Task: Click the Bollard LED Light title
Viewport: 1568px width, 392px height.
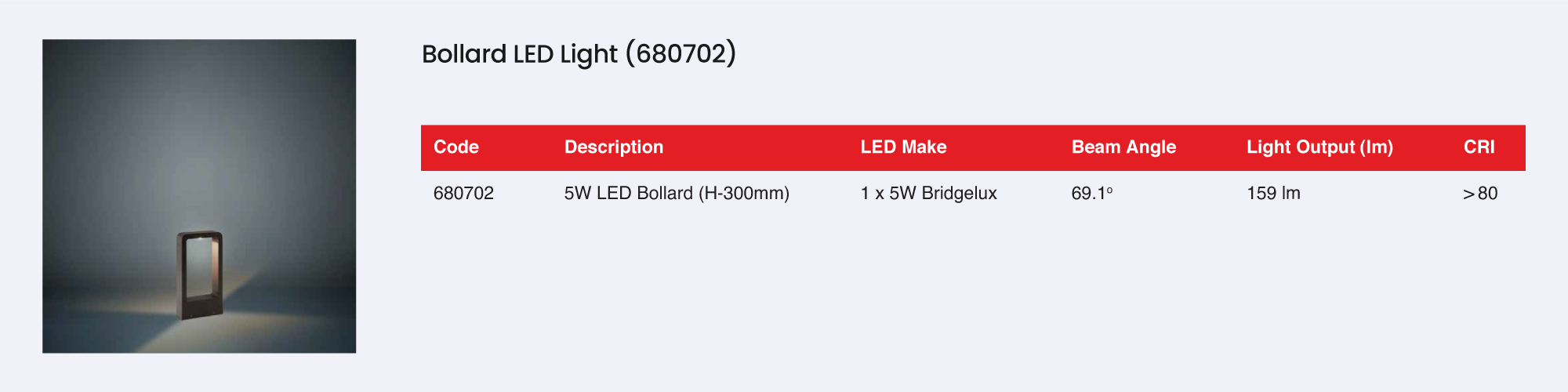Action: tap(520, 54)
